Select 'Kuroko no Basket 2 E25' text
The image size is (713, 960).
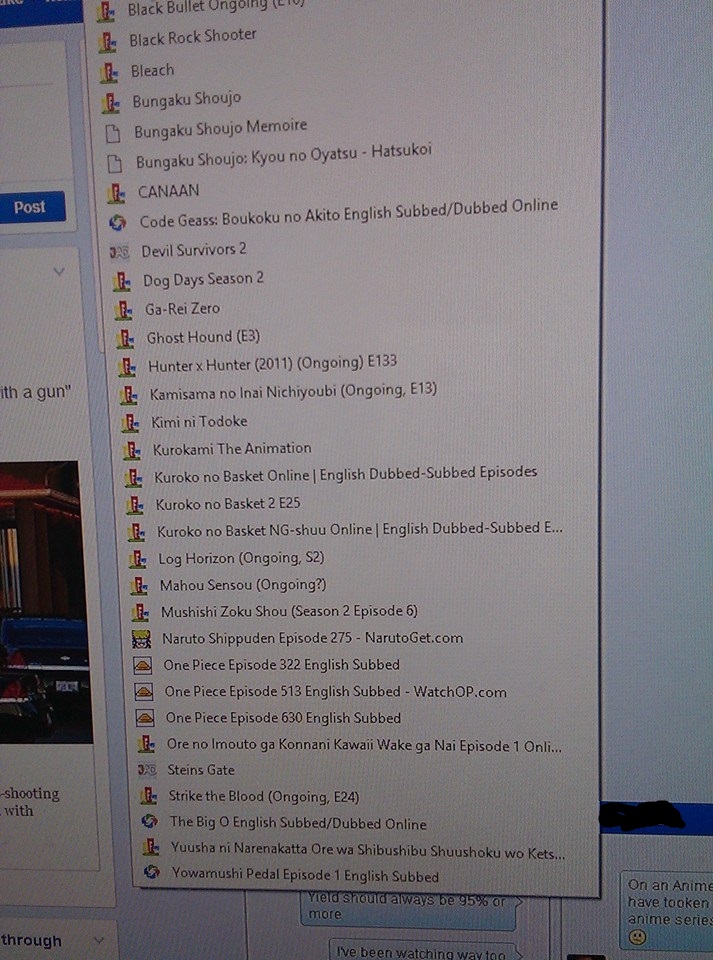point(228,504)
